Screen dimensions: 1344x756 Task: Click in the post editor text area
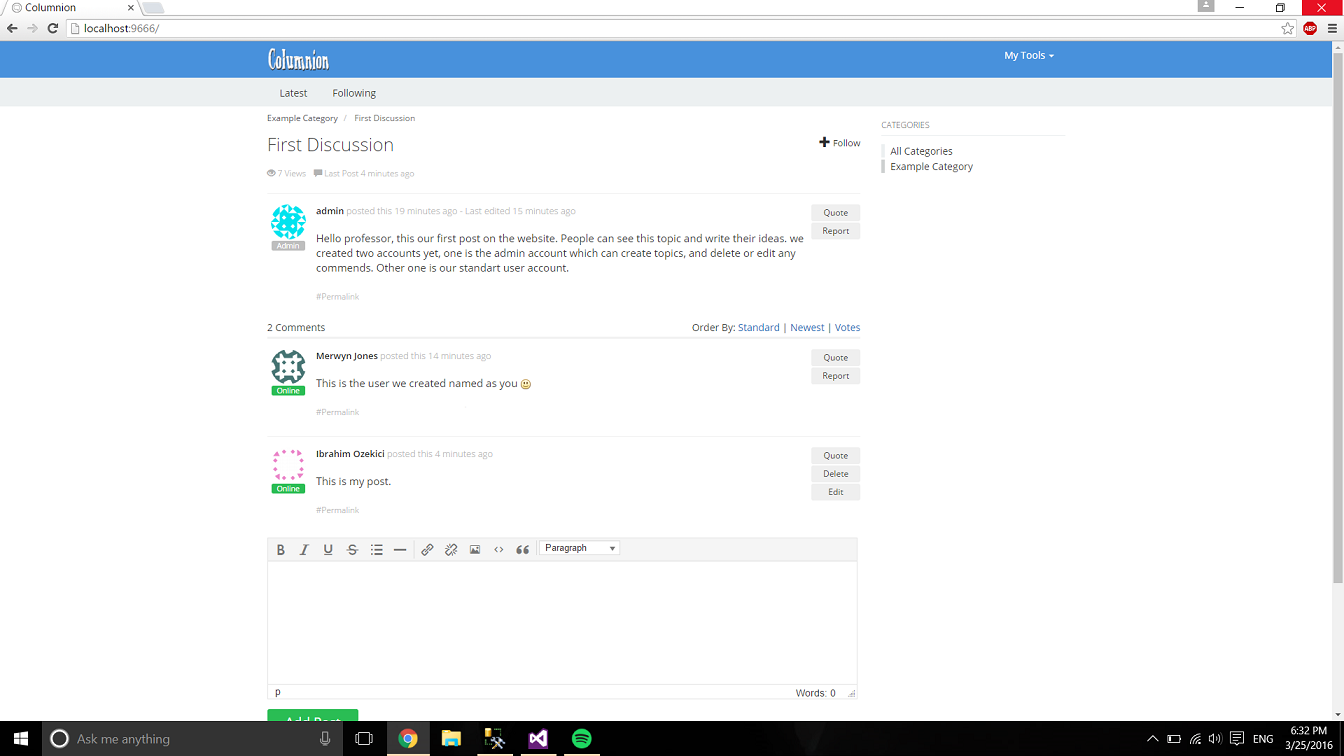pyautogui.click(x=562, y=622)
